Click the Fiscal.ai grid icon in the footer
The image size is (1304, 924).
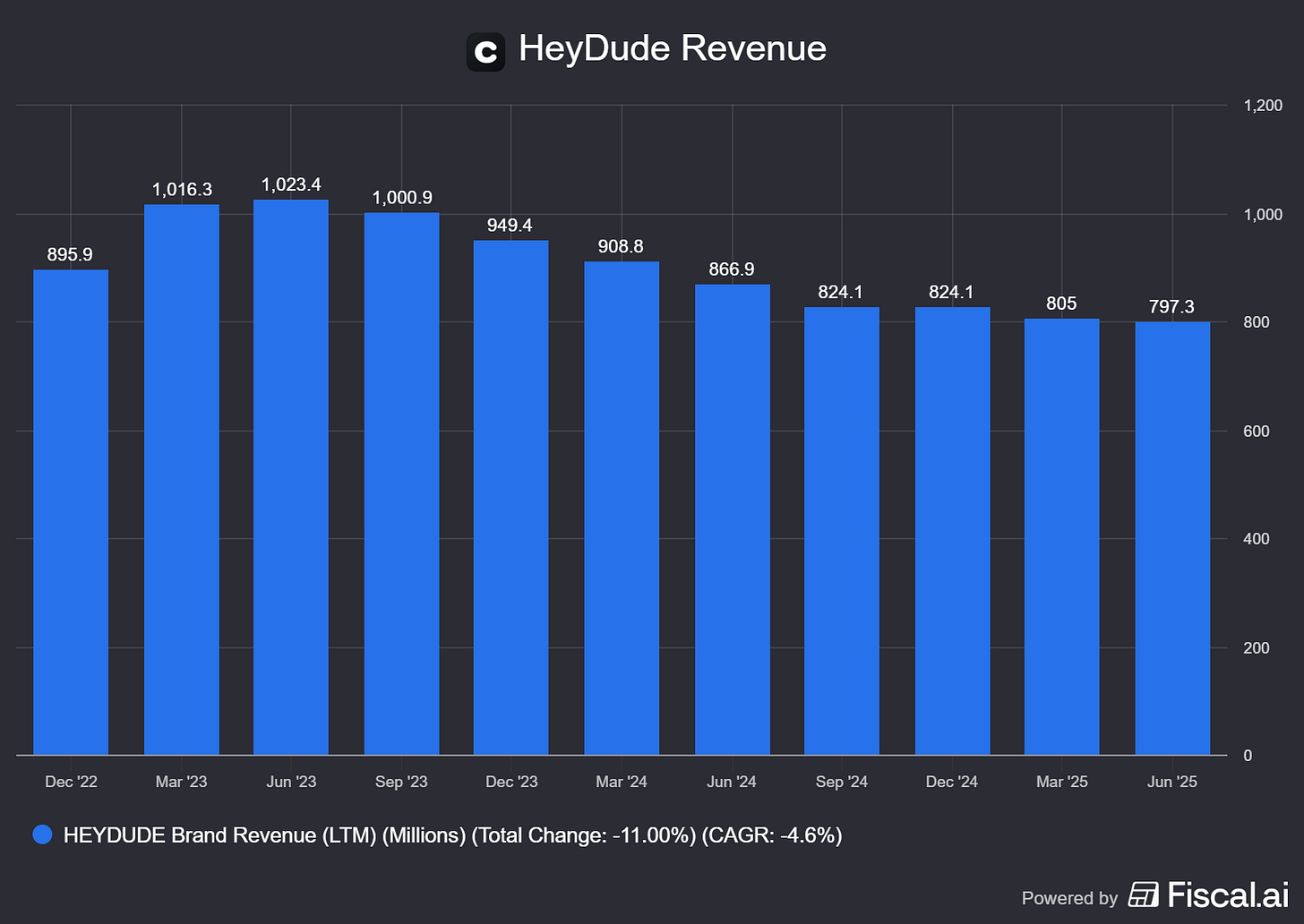click(x=1144, y=895)
